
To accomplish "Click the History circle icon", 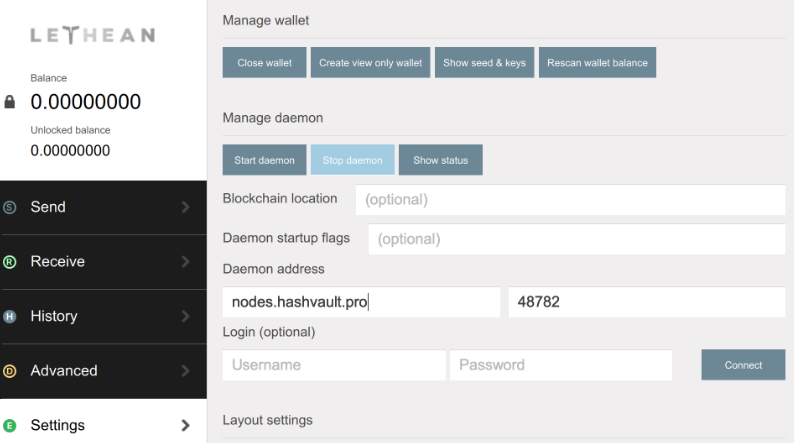I will coord(10,316).
